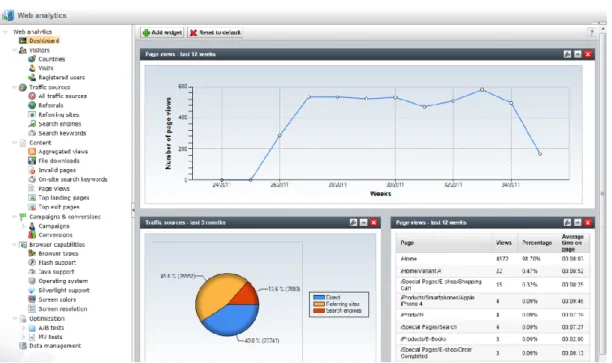Click the Java support icon
This screenshot has width=612, height=363.
pyautogui.click(x=32, y=272)
